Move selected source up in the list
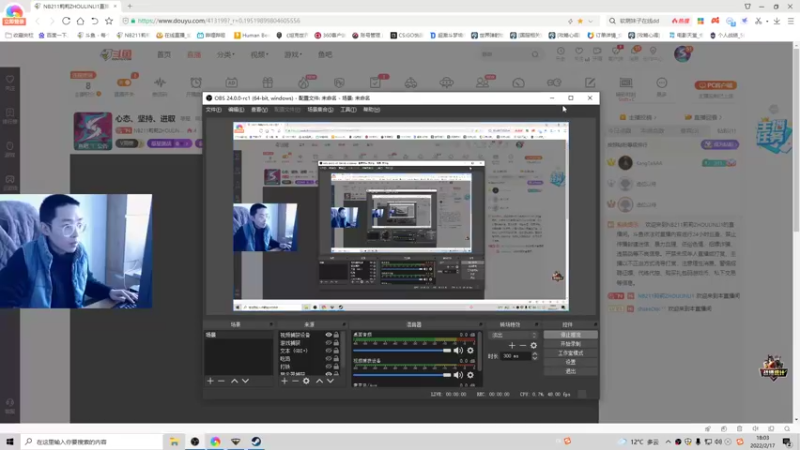This screenshot has height=450, width=800. [x=319, y=381]
